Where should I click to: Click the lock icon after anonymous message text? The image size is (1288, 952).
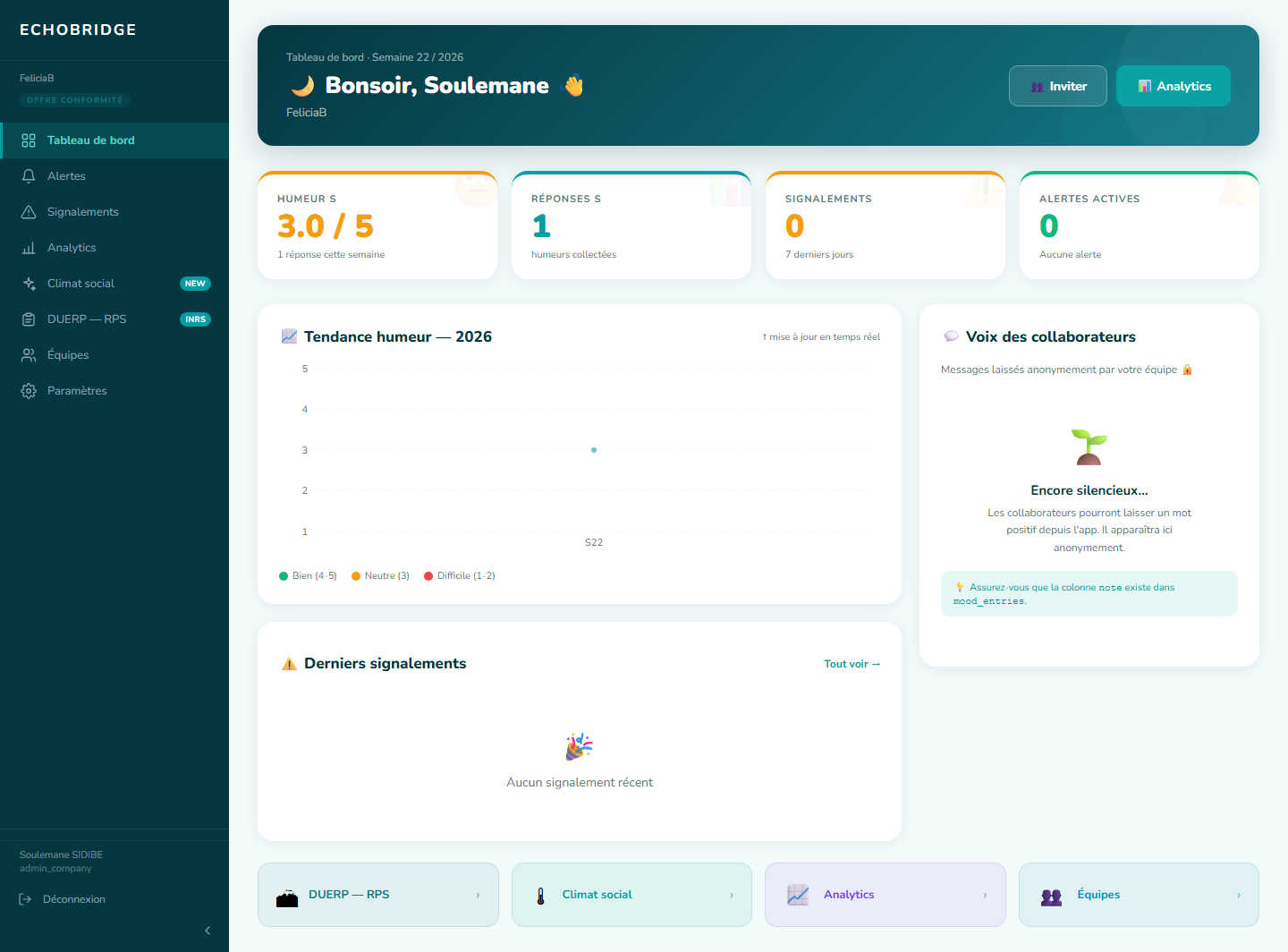(1188, 370)
